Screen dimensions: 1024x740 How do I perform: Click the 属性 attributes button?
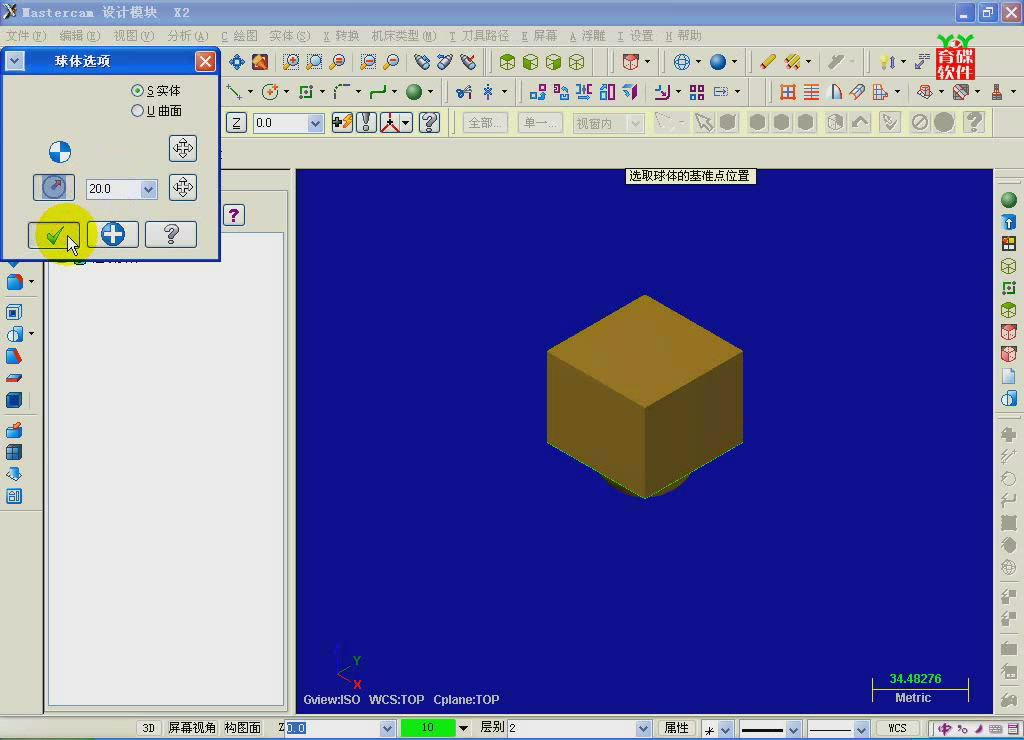tap(677, 728)
